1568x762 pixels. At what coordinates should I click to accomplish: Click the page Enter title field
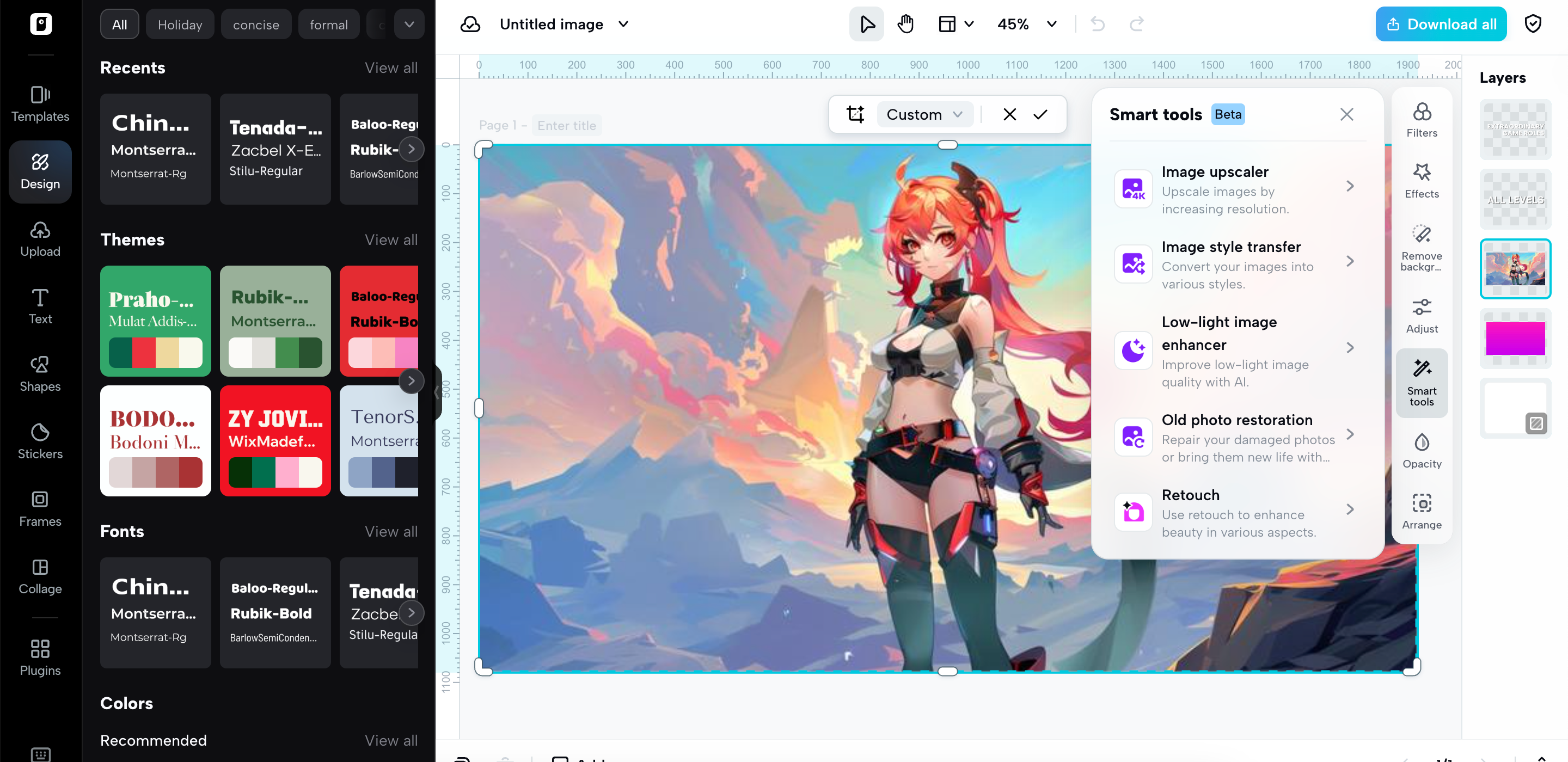coord(567,125)
